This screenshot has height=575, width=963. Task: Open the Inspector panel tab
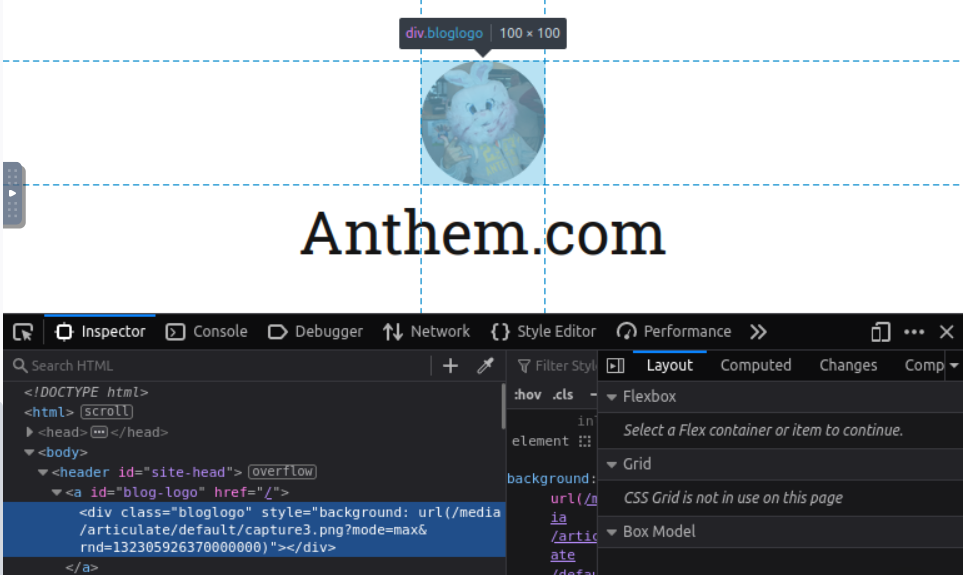[100, 332]
